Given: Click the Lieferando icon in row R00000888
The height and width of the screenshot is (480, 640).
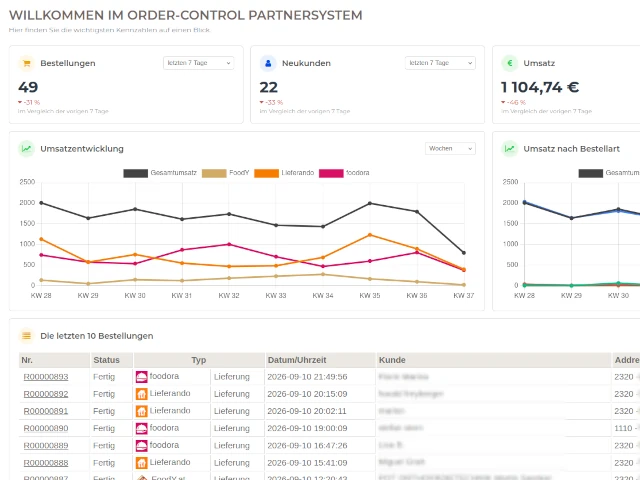Looking at the screenshot, I should pos(142,463).
